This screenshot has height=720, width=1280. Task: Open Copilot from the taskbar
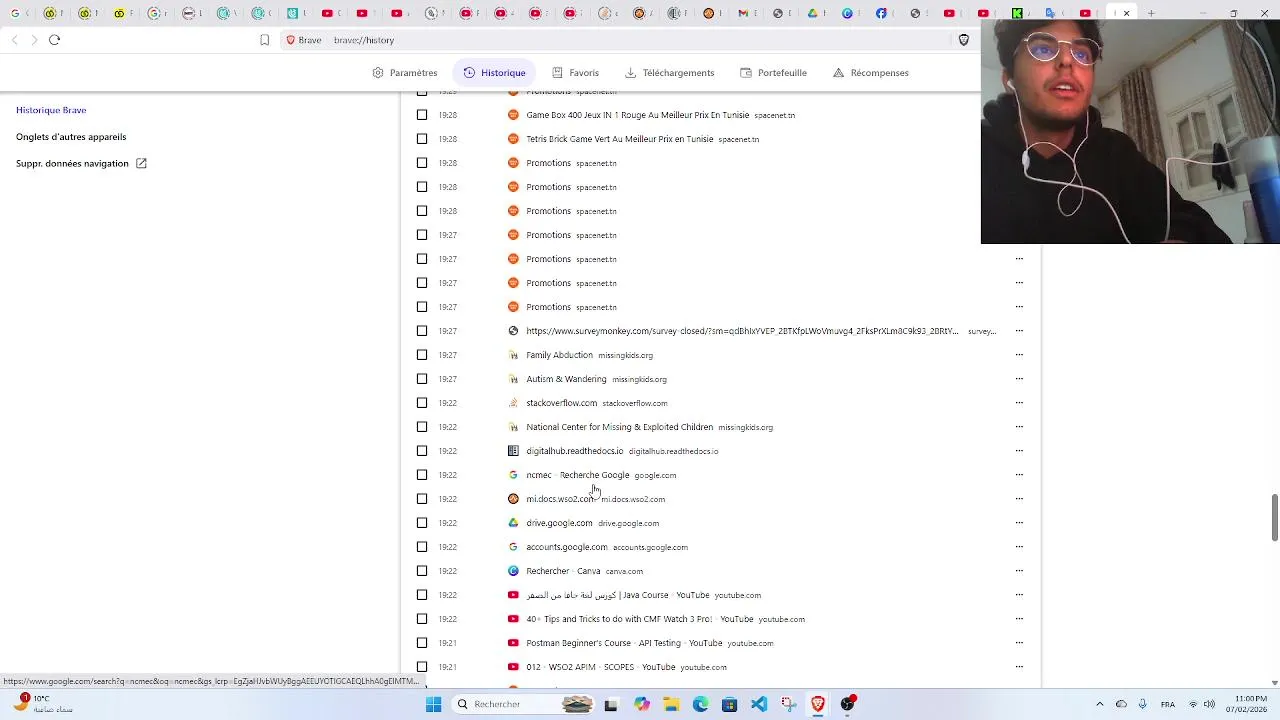click(641, 704)
